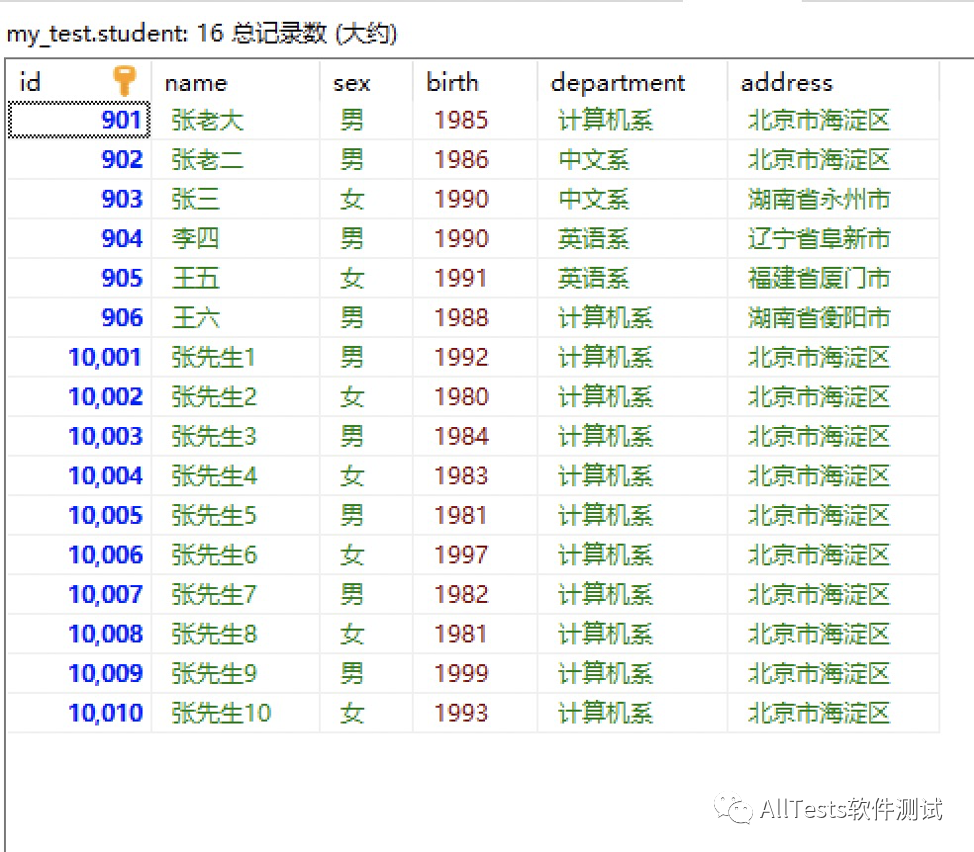Click the name cell 张老二
Image resolution: width=974 pixels, height=852 pixels.
[235, 160]
